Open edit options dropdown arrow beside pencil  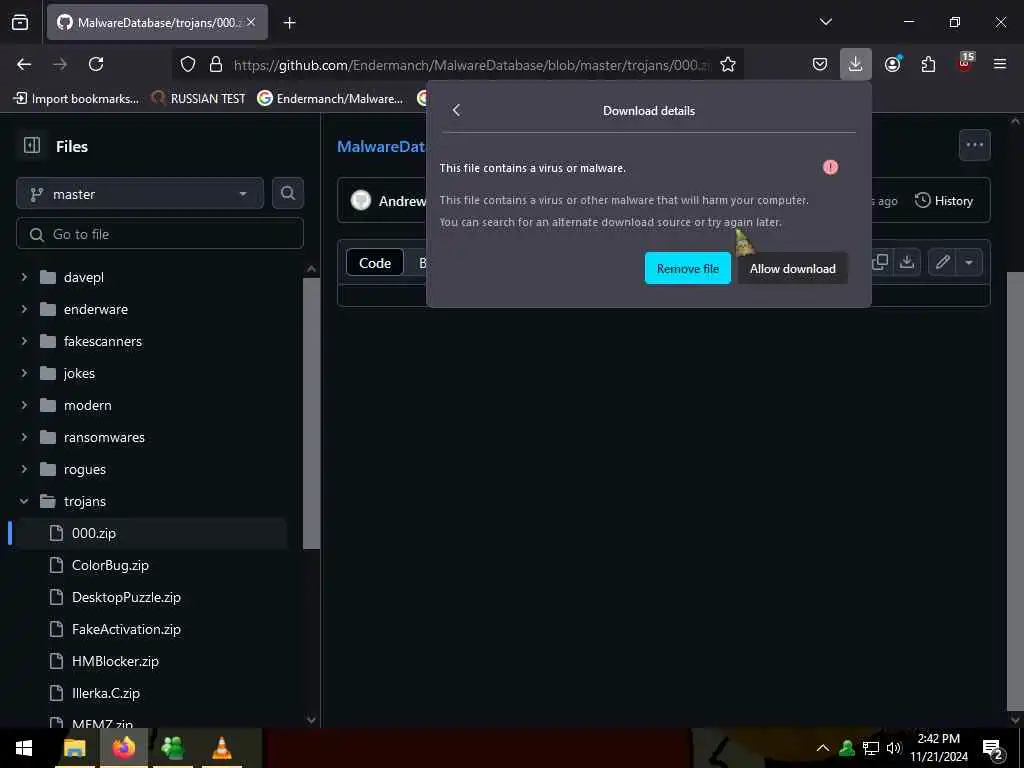click(969, 263)
